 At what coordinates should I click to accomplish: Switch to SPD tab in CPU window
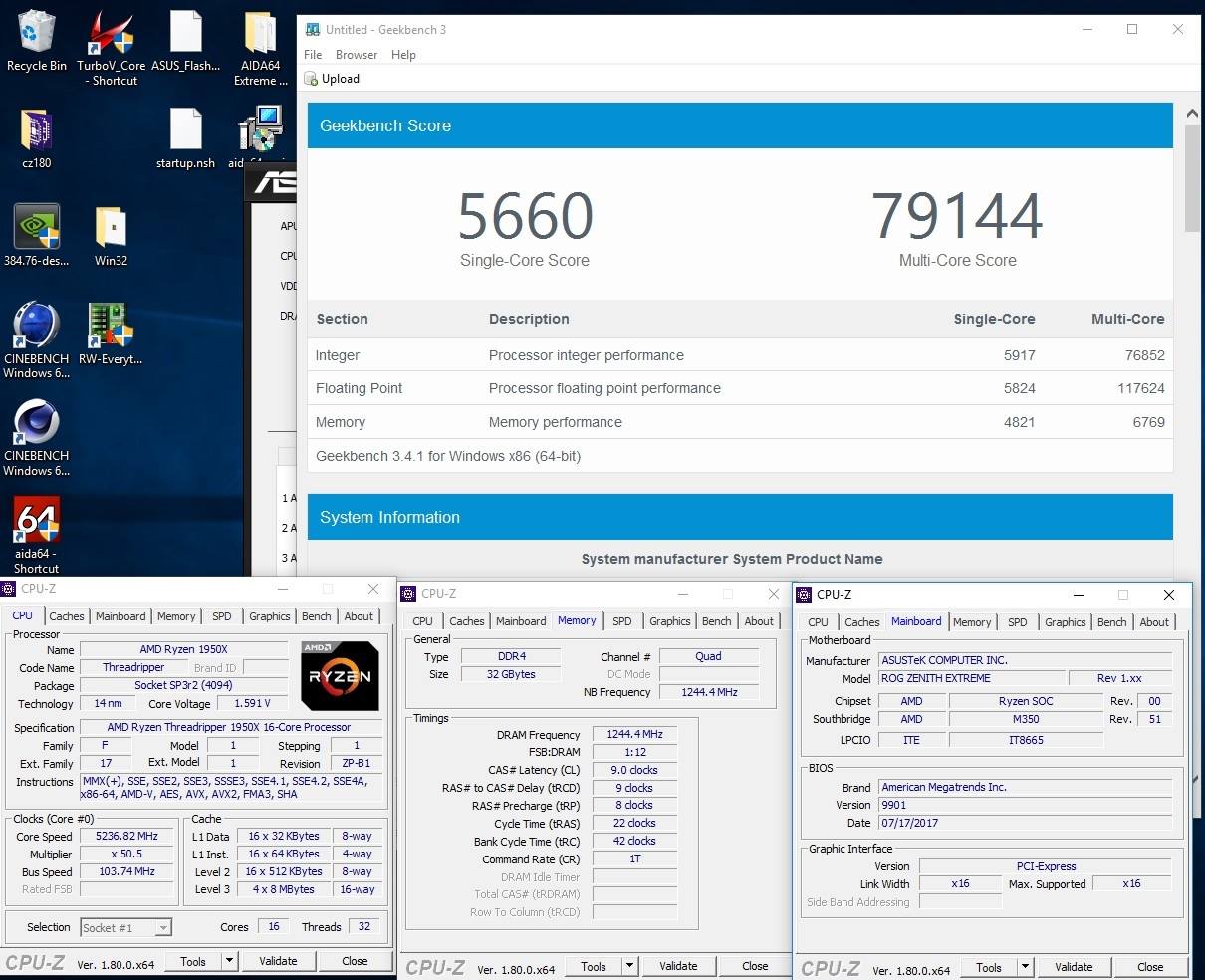pyautogui.click(x=222, y=616)
